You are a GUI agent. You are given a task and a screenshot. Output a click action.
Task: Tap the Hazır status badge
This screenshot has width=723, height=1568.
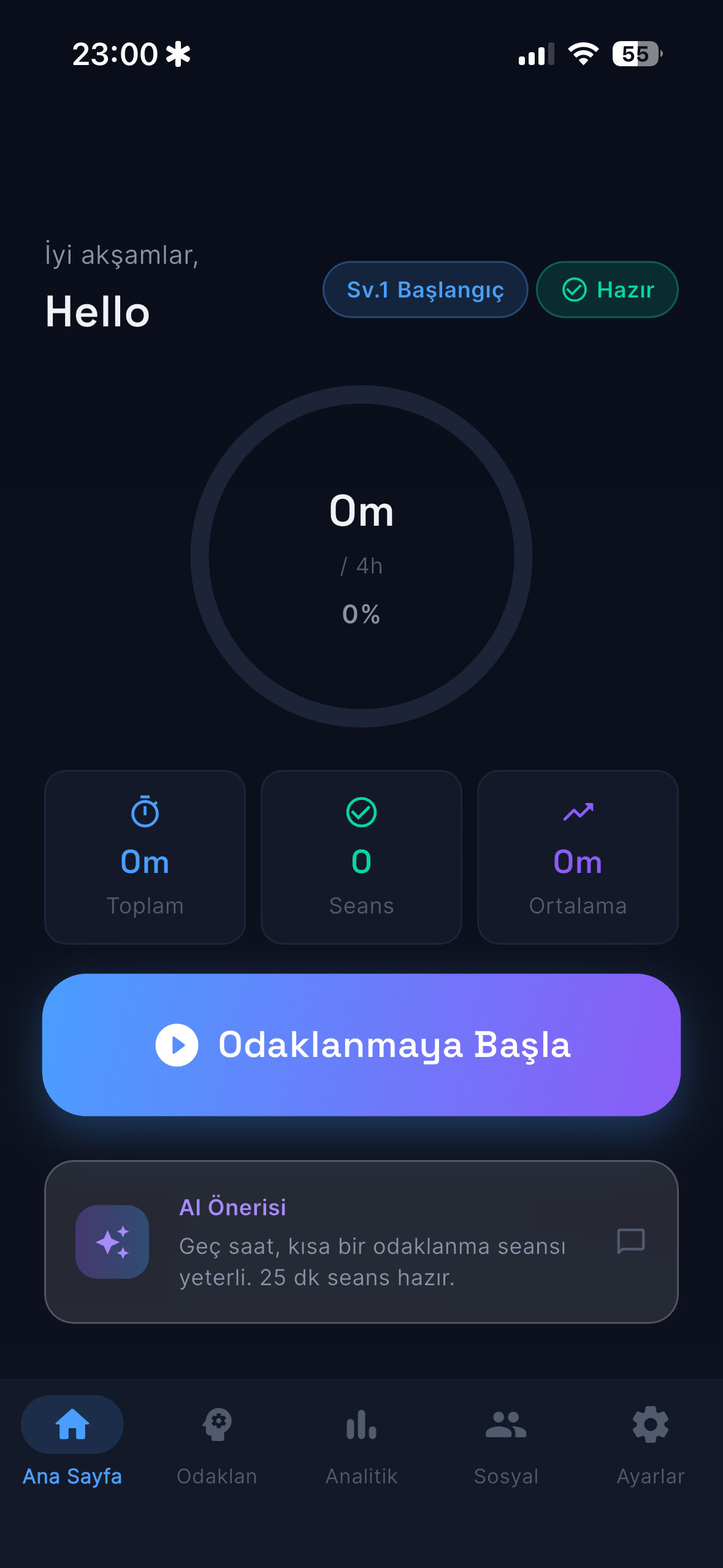coord(607,290)
